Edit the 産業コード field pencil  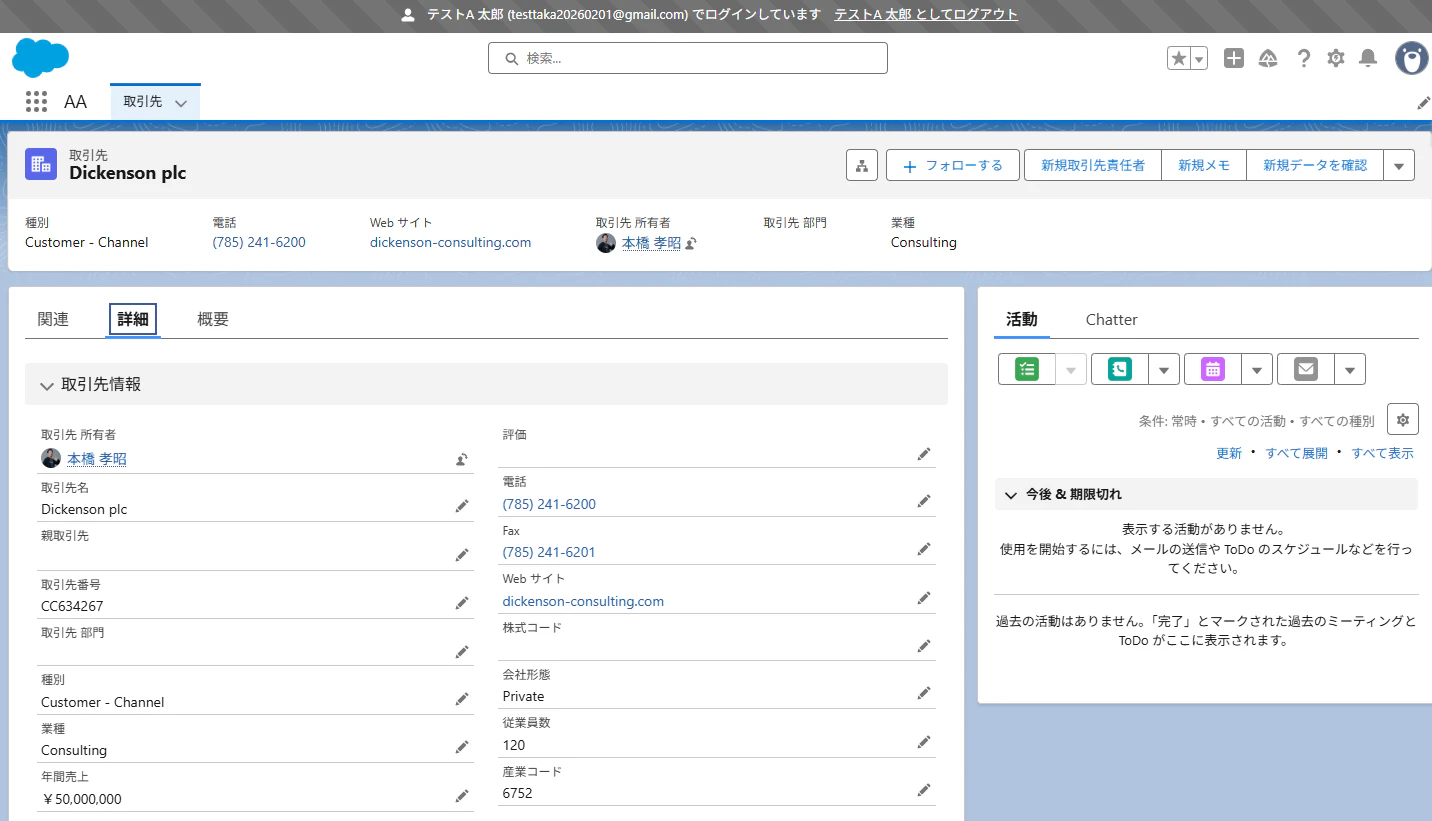pos(924,790)
